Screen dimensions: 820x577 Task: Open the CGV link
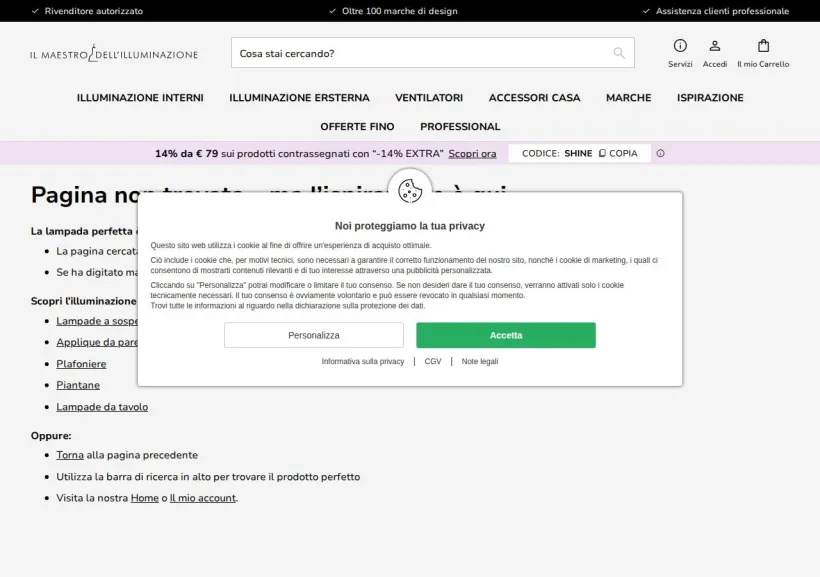coord(433,361)
